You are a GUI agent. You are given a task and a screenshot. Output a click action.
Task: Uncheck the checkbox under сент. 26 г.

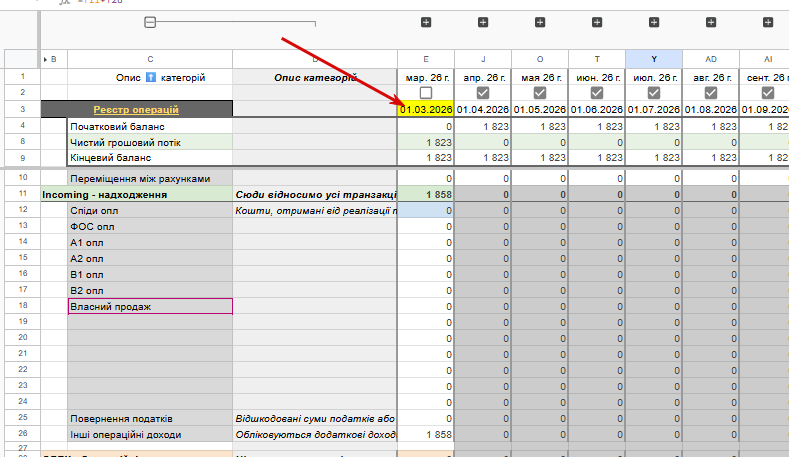767,93
